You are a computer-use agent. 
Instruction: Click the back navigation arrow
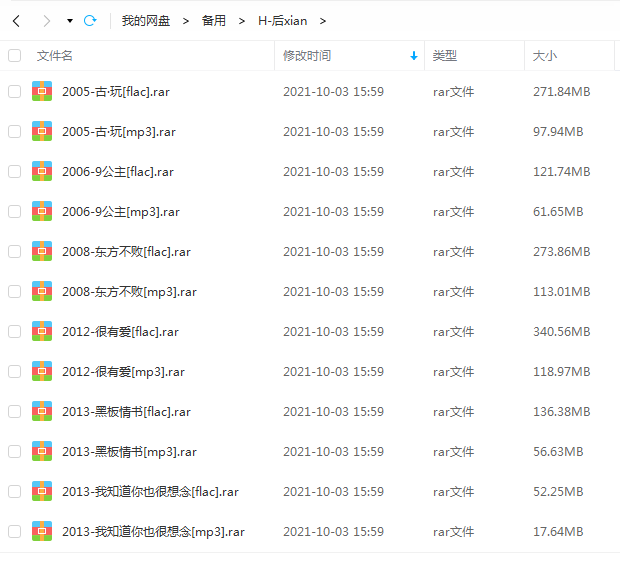coord(16,21)
